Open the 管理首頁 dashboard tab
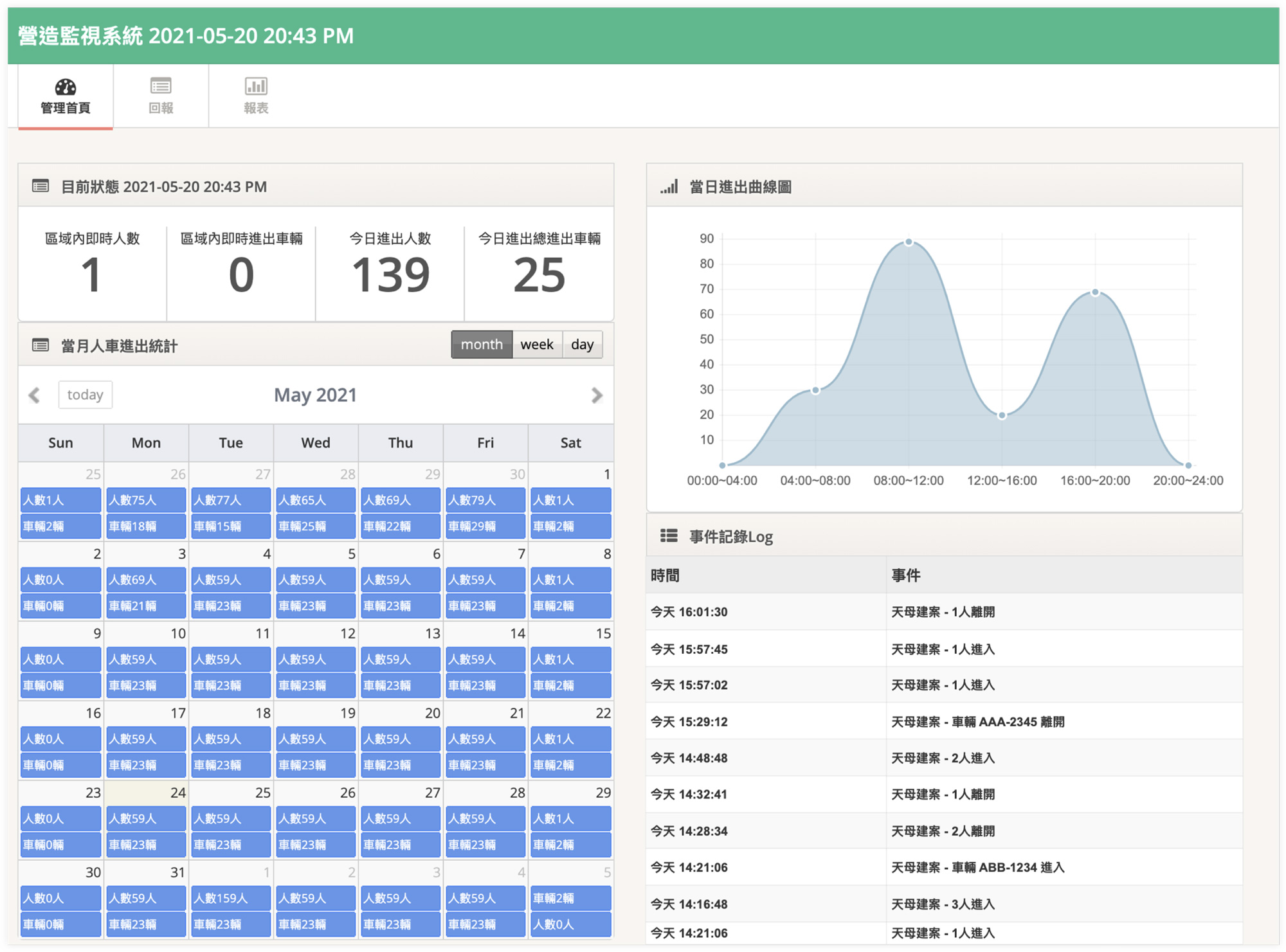The height and width of the screenshot is (952, 1286). (66, 96)
